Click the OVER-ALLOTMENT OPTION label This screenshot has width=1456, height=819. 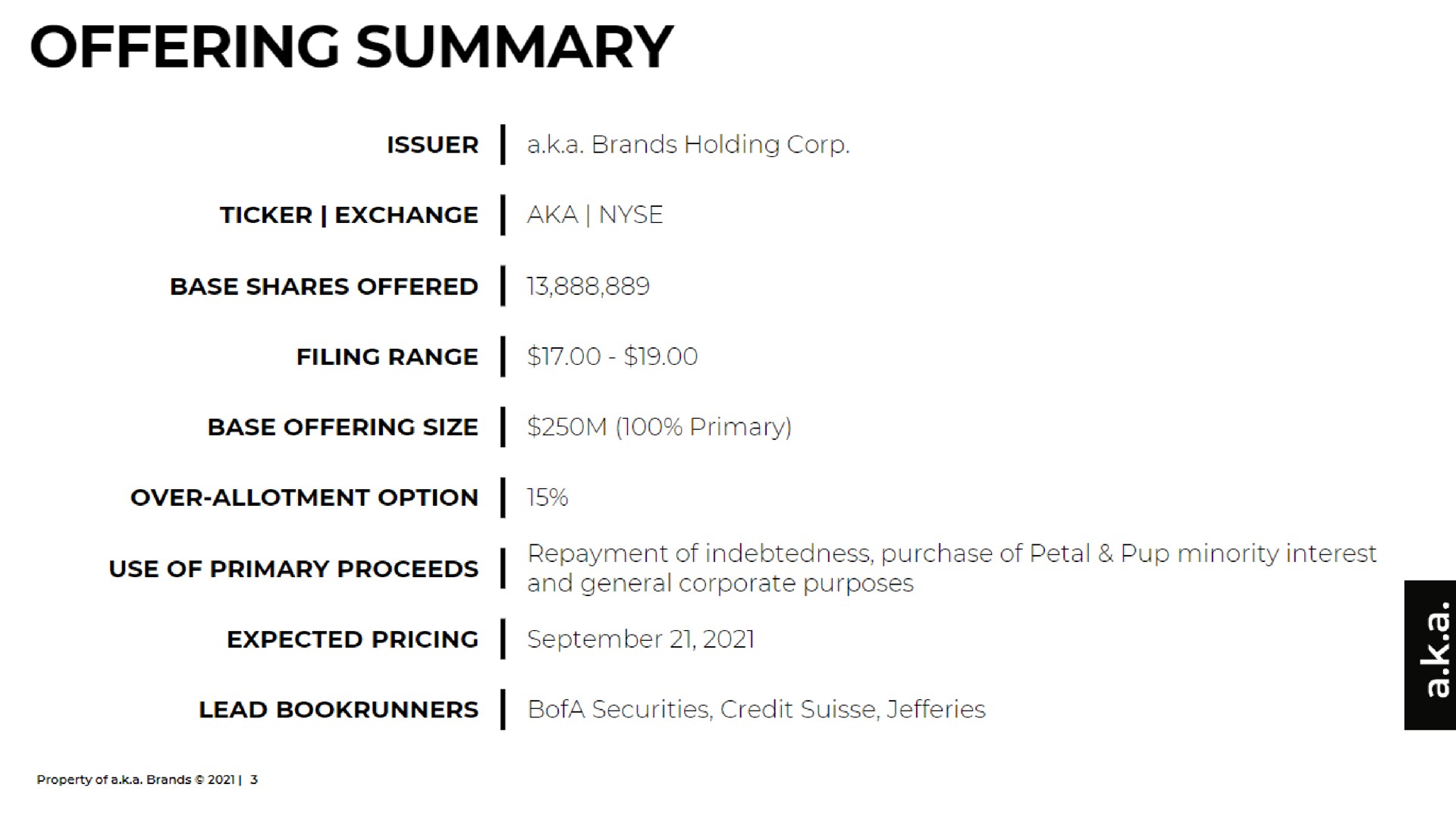(x=304, y=498)
